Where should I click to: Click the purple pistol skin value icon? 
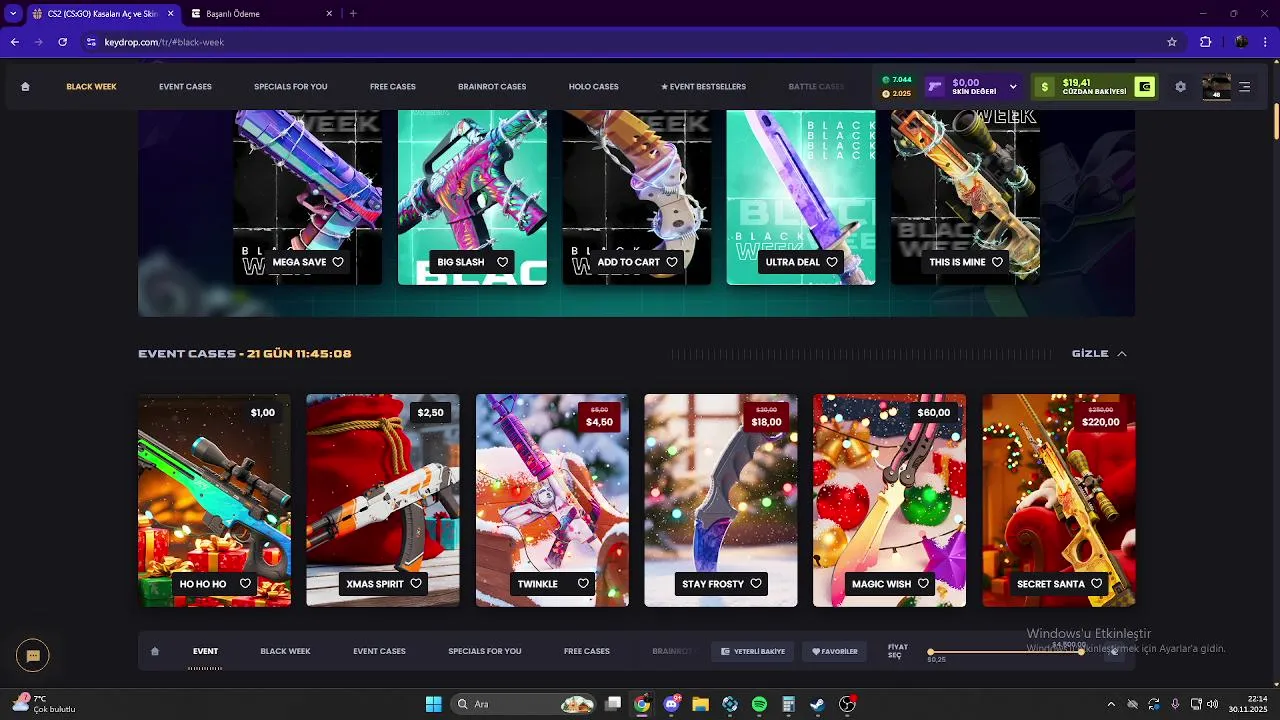pyautogui.click(x=935, y=87)
